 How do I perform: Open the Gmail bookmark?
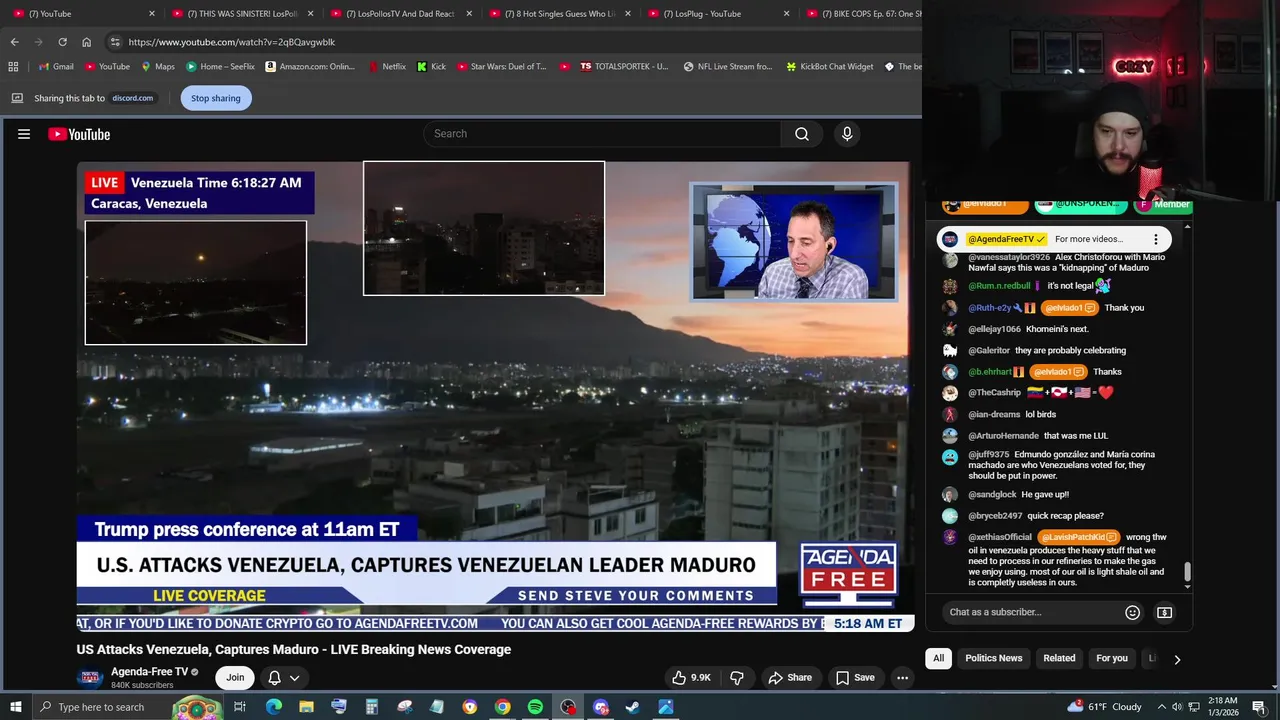tap(56, 67)
